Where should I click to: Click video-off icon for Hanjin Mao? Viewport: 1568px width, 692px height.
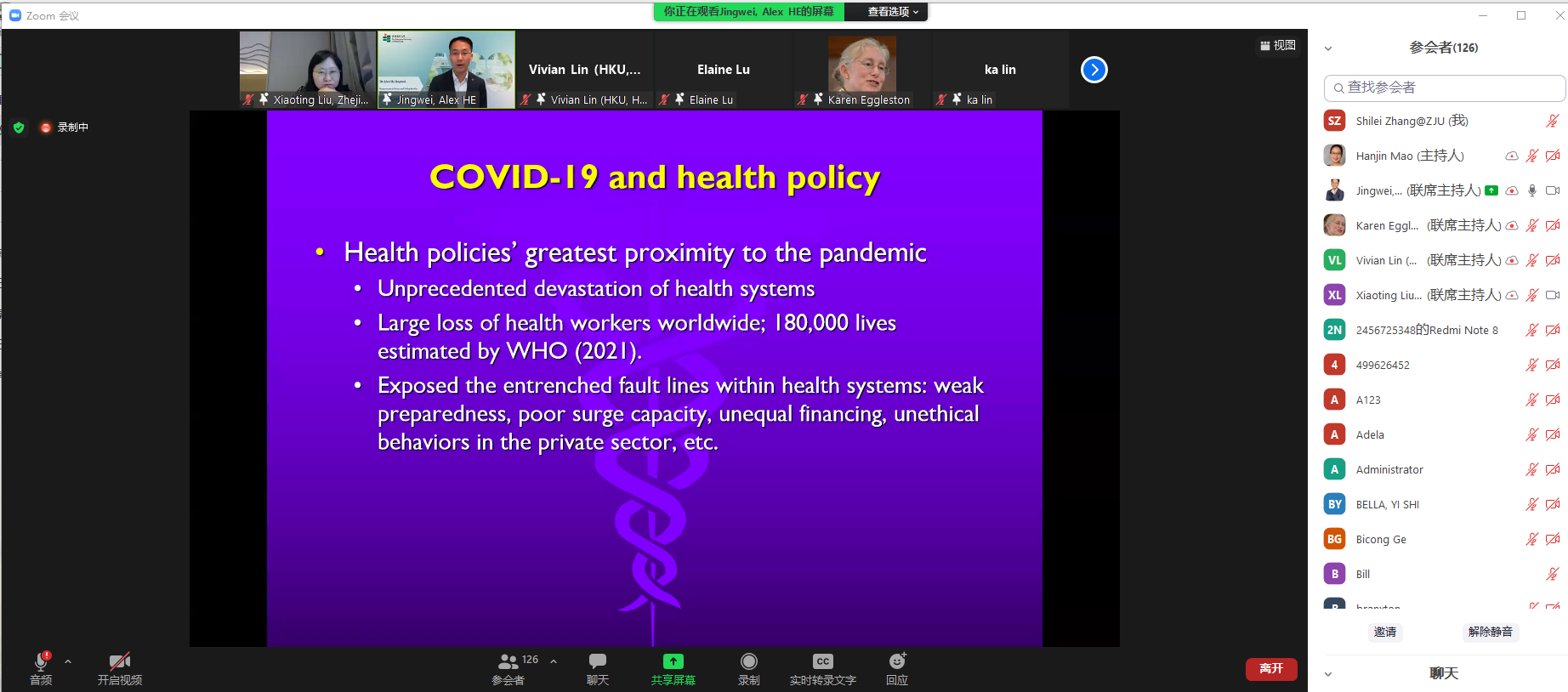[1553, 156]
